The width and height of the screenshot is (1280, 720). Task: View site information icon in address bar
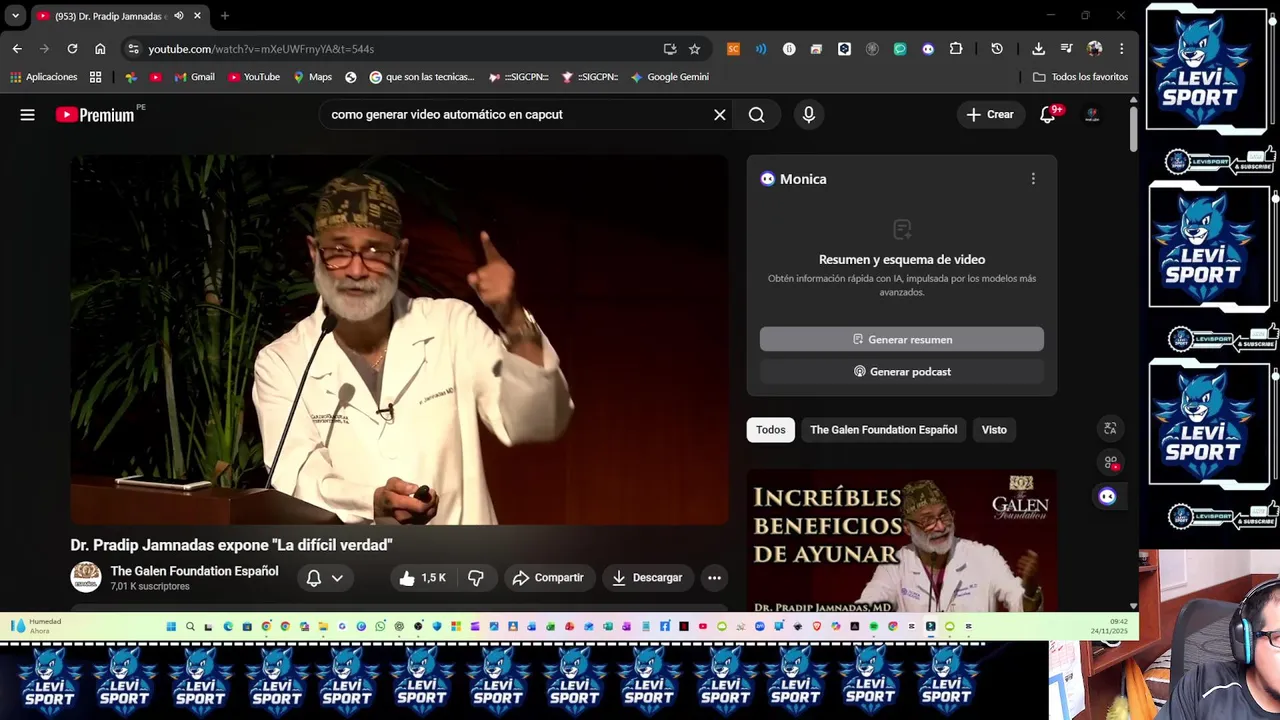coord(133,49)
